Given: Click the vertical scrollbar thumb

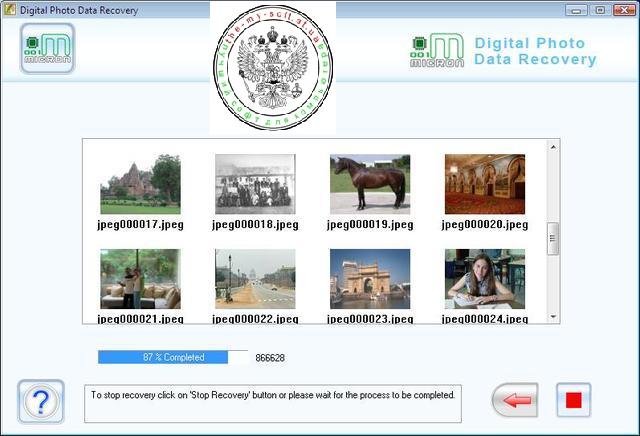Looking at the screenshot, I should (x=553, y=239).
